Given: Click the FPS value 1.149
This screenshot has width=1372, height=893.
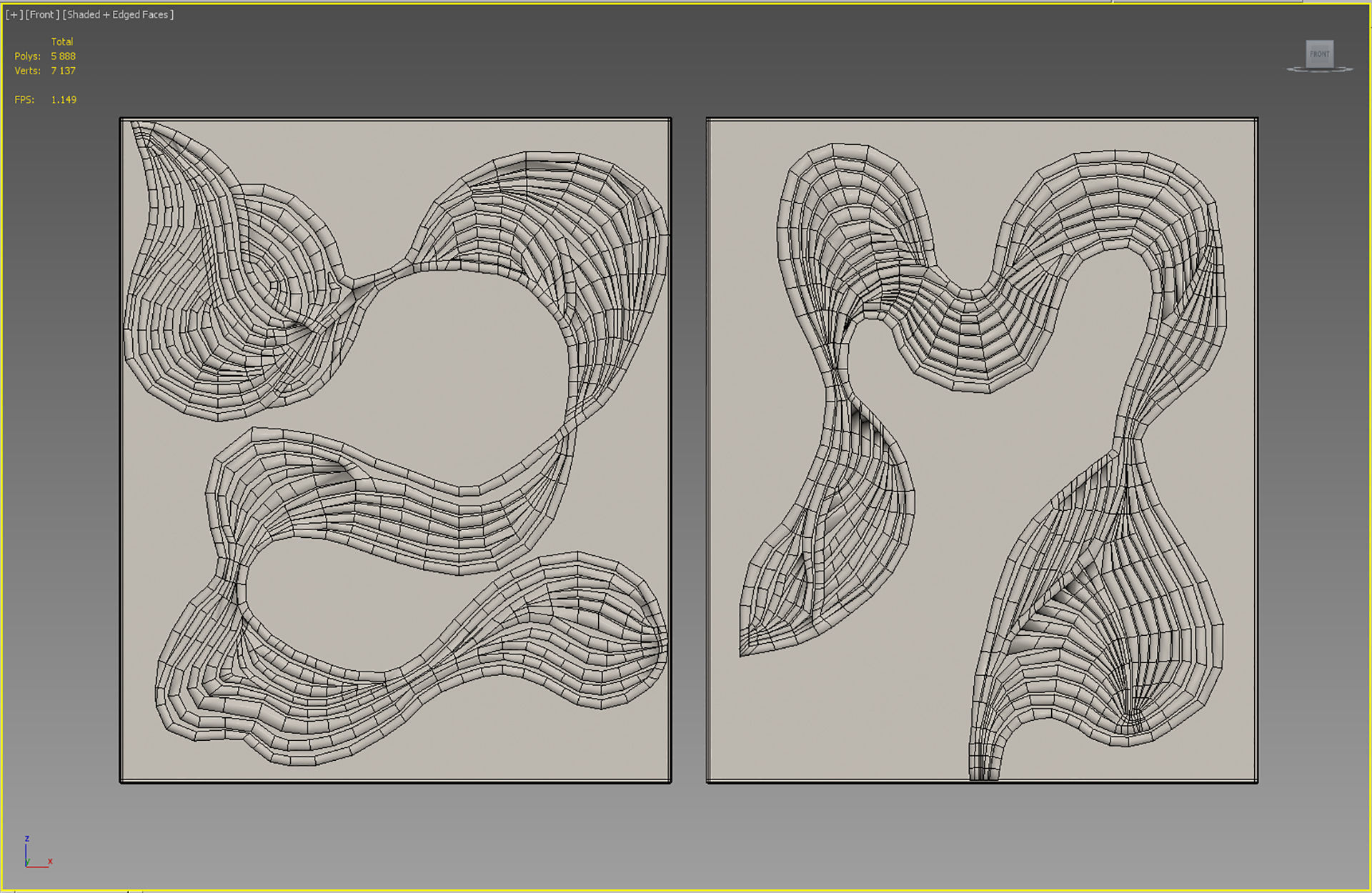Looking at the screenshot, I should point(64,99).
